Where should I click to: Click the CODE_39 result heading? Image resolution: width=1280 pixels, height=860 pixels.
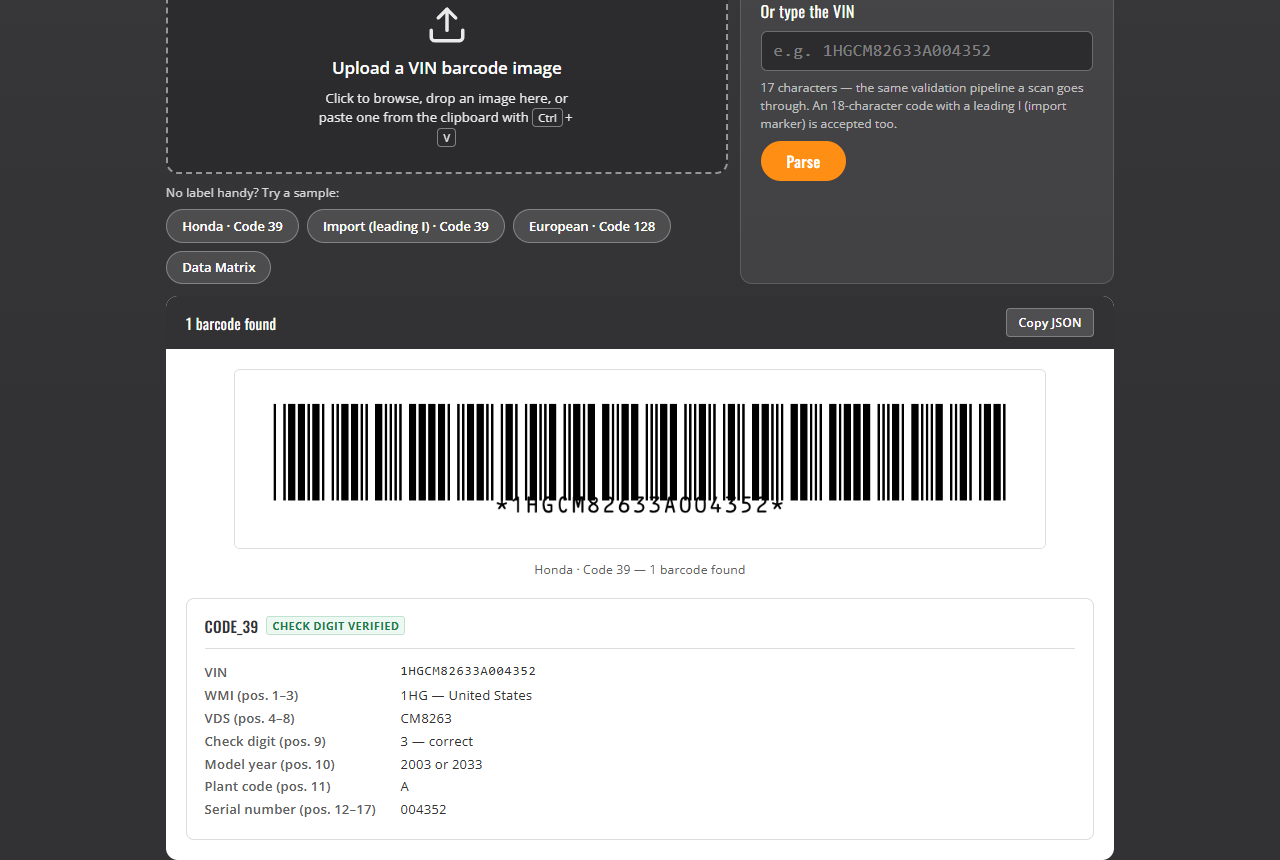coord(231,627)
